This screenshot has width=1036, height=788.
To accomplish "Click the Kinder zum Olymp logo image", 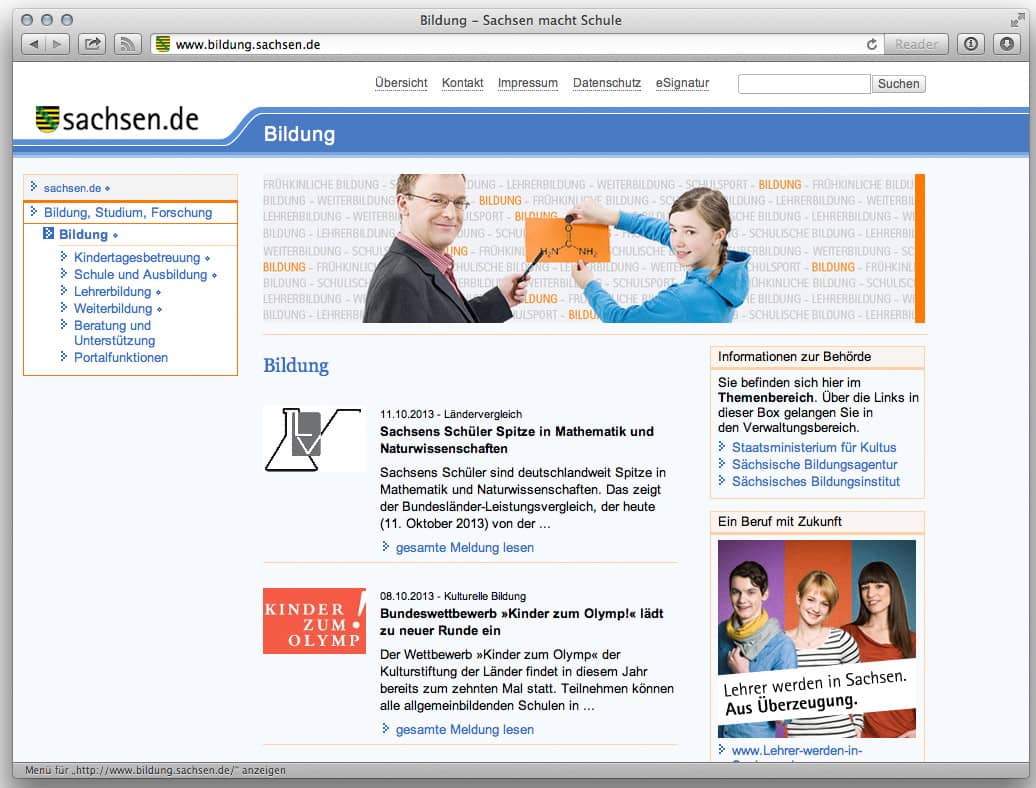I will tap(314, 621).
